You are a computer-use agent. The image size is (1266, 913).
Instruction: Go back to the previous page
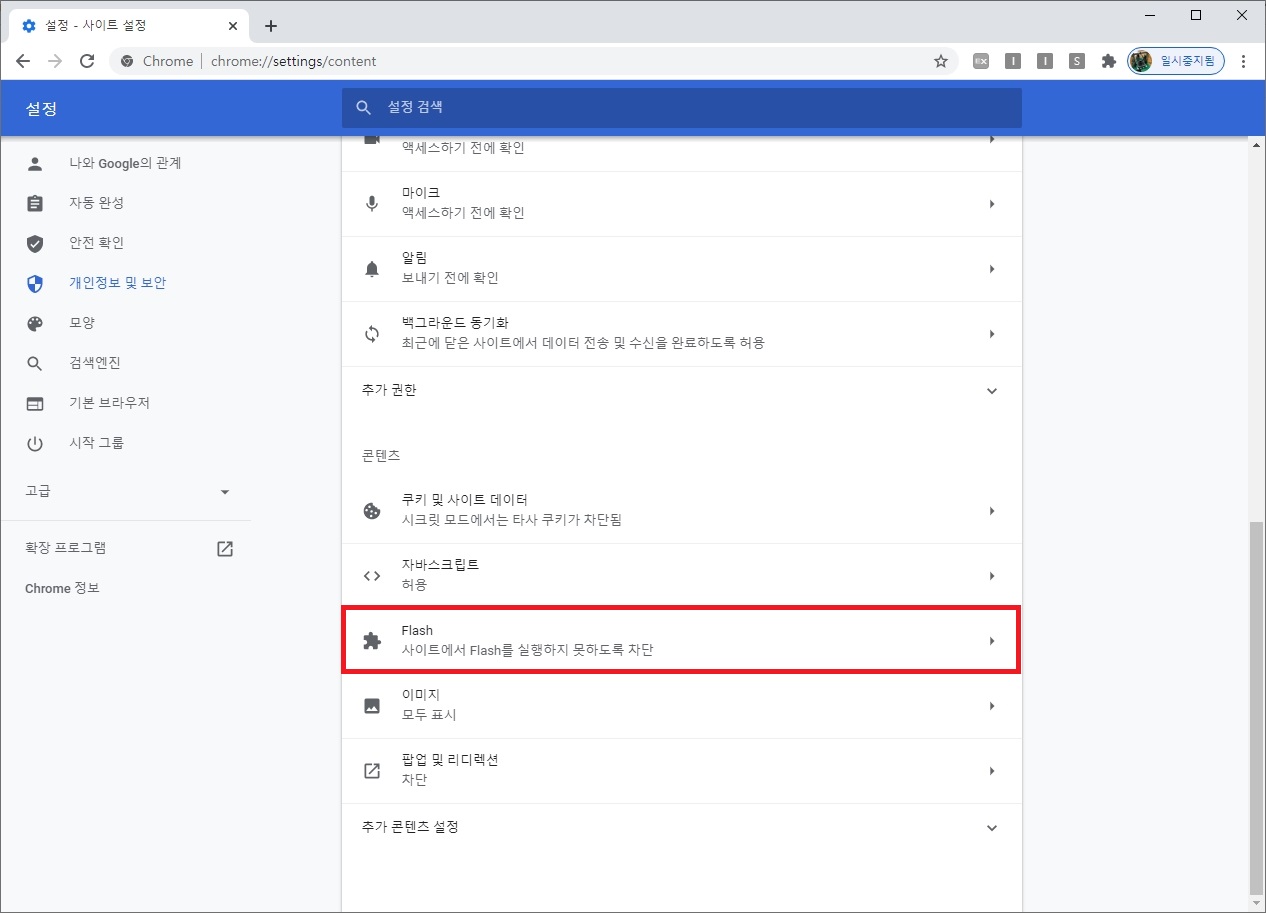click(23, 61)
